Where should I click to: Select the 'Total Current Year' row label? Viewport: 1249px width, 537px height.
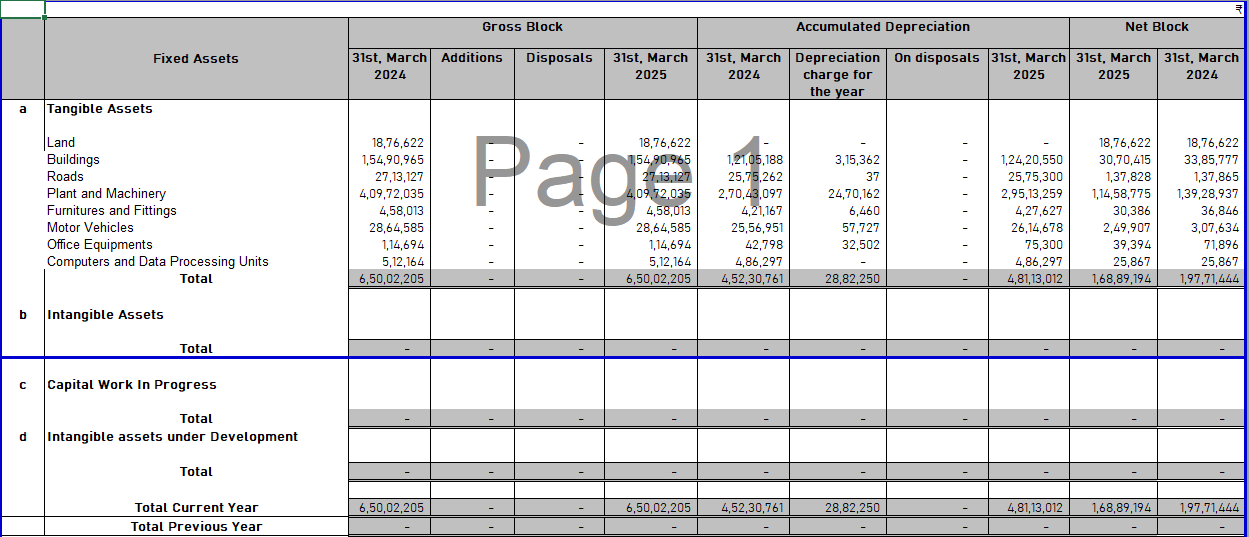tap(196, 508)
